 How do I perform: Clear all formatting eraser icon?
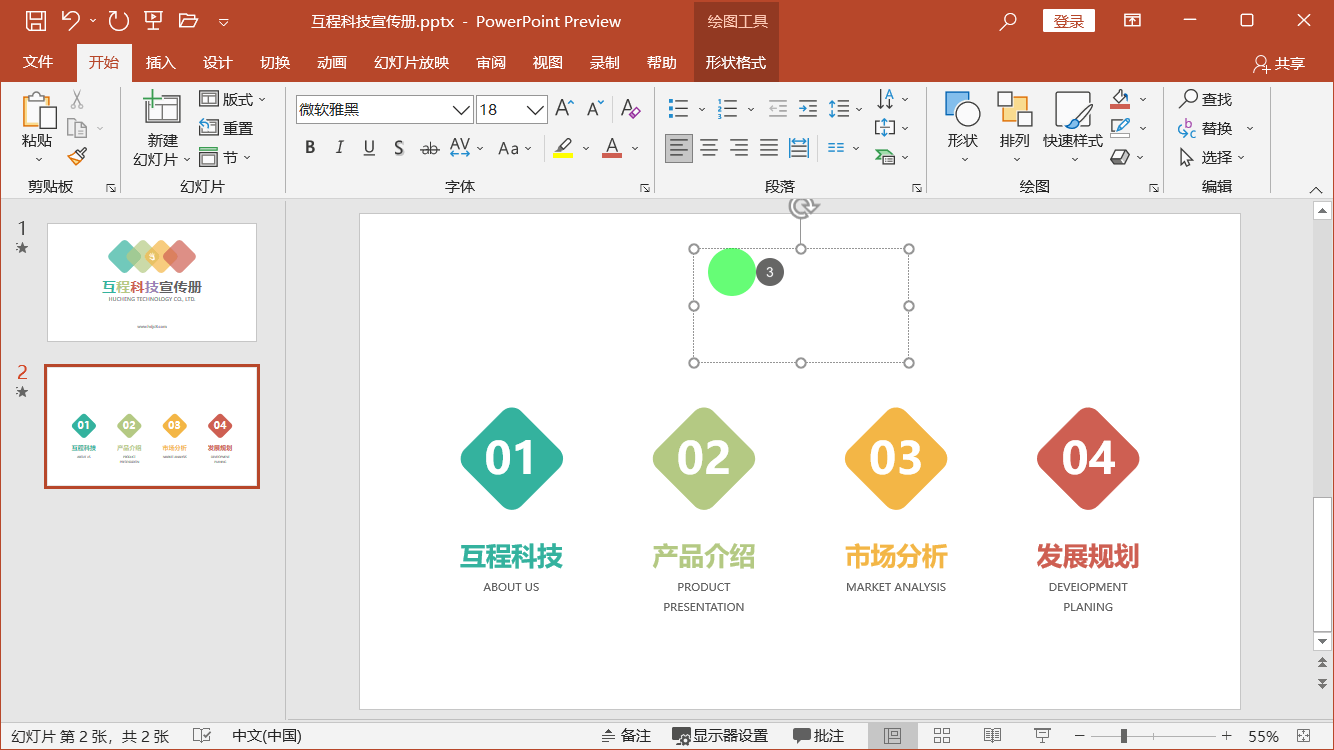(x=630, y=108)
